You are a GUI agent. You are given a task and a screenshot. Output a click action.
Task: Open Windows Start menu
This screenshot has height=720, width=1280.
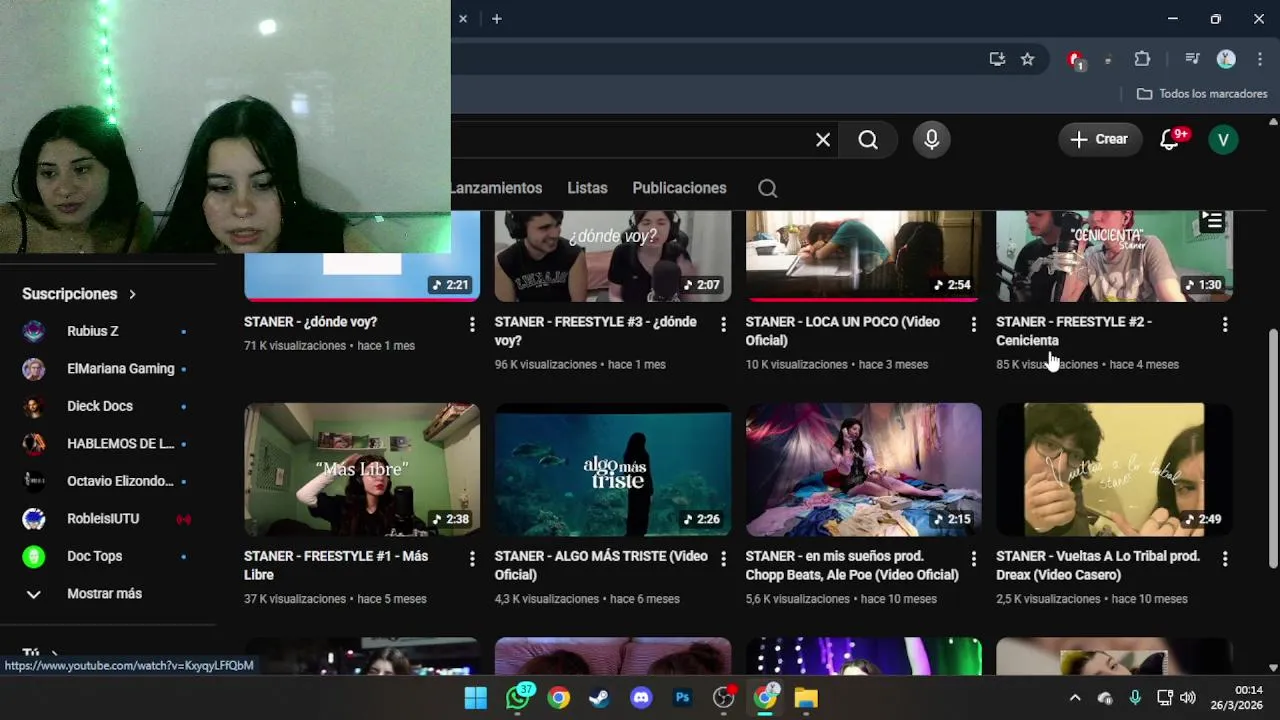click(x=476, y=698)
